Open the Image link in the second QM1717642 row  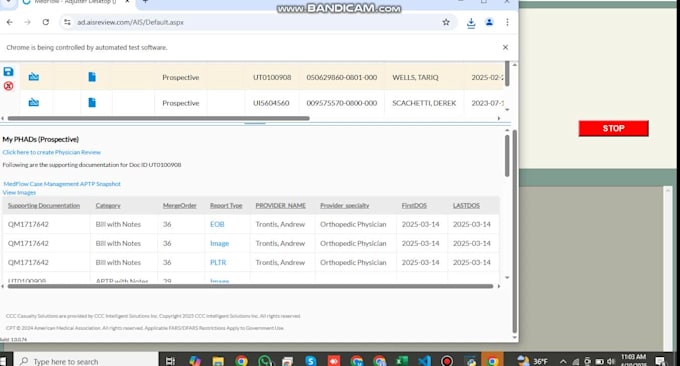point(219,243)
